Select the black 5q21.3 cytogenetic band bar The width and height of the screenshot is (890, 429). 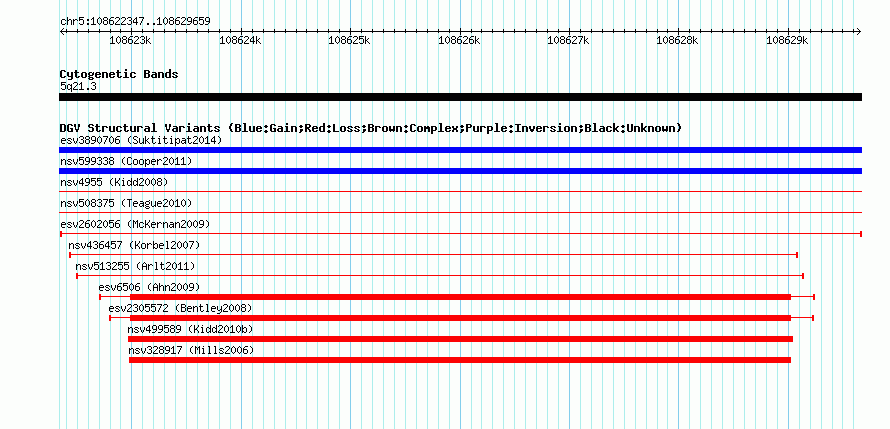[460, 97]
